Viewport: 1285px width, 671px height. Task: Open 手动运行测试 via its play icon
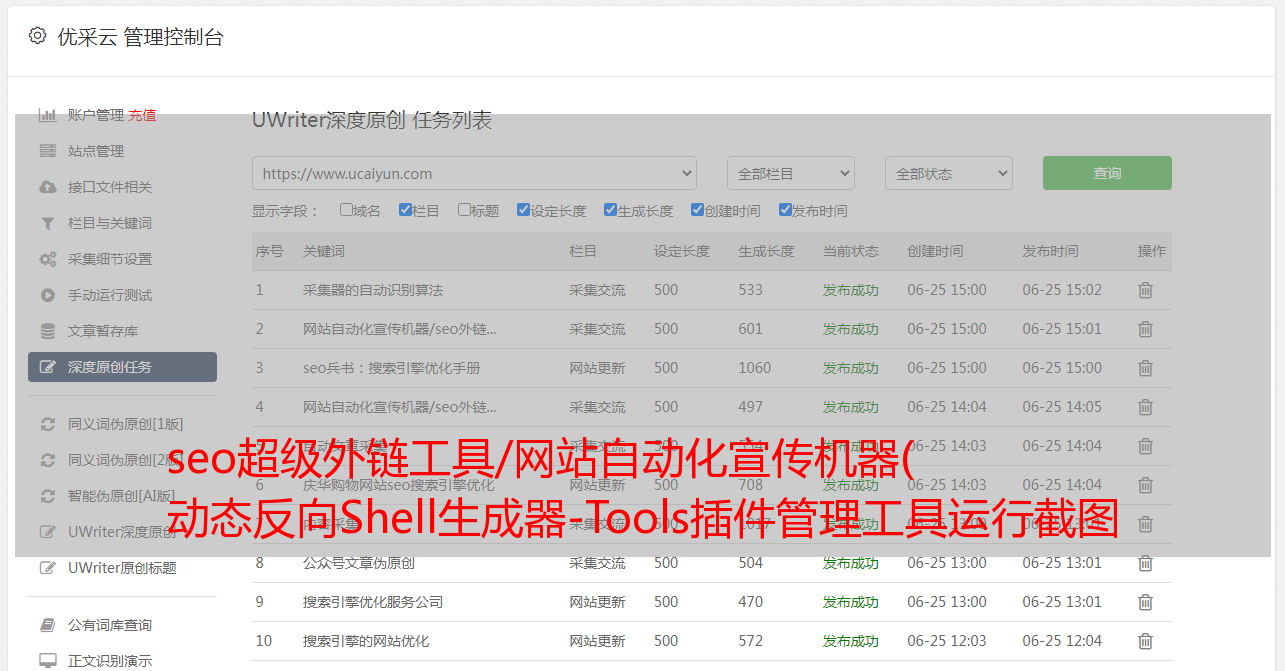coord(47,295)
